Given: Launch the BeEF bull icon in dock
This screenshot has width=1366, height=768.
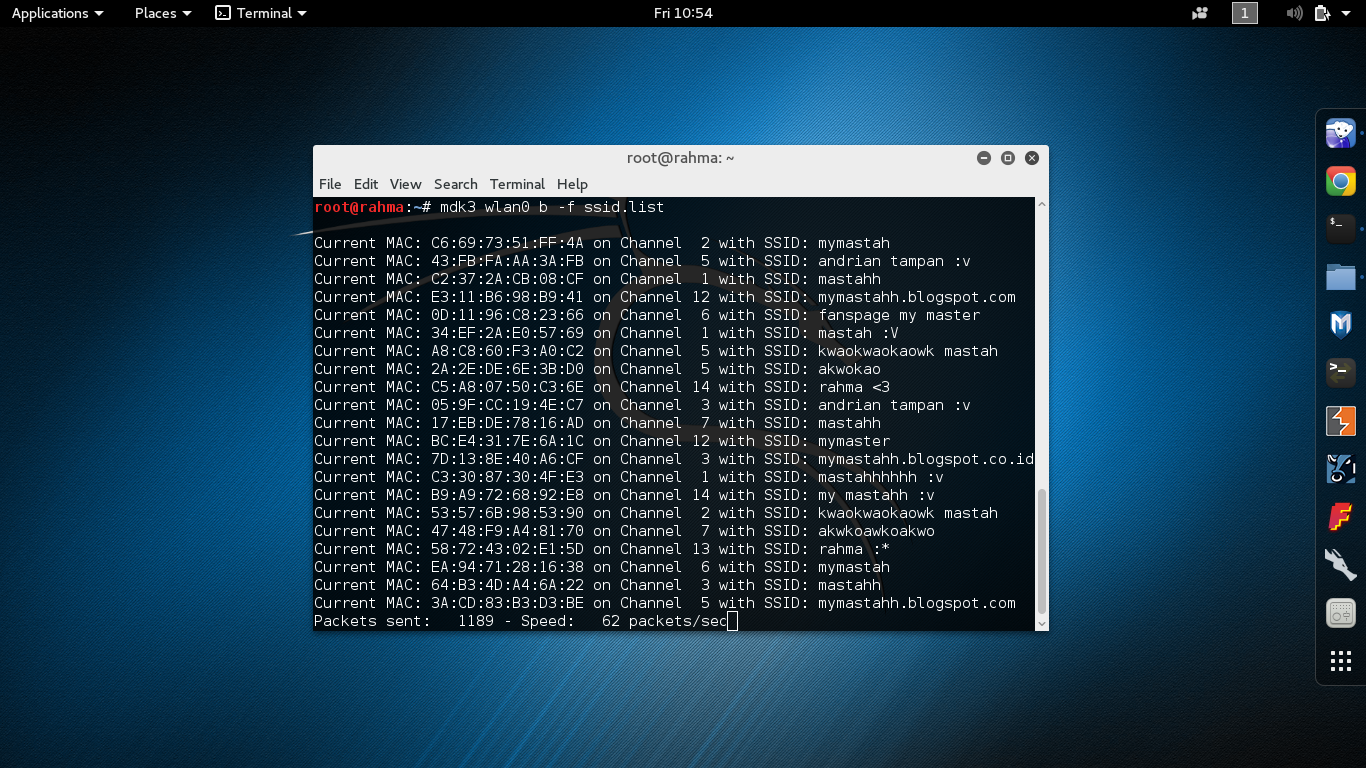Looking at the screenshot, I should click(1340, 469).
